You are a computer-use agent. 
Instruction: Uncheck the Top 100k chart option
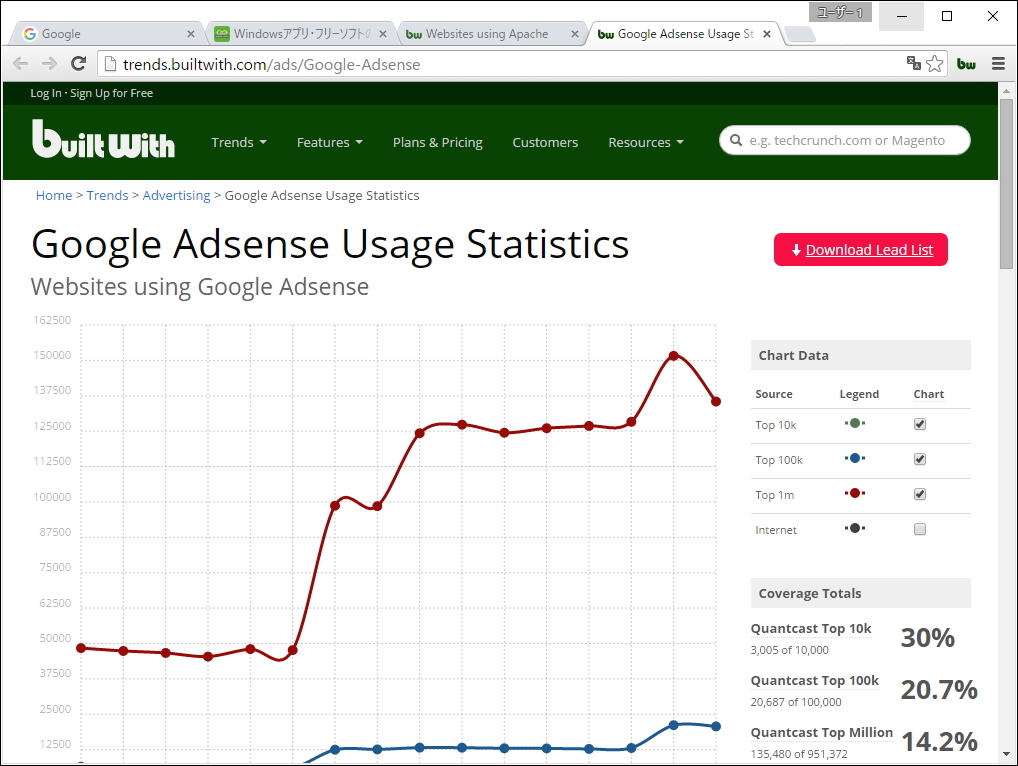[x=919, y=459]
